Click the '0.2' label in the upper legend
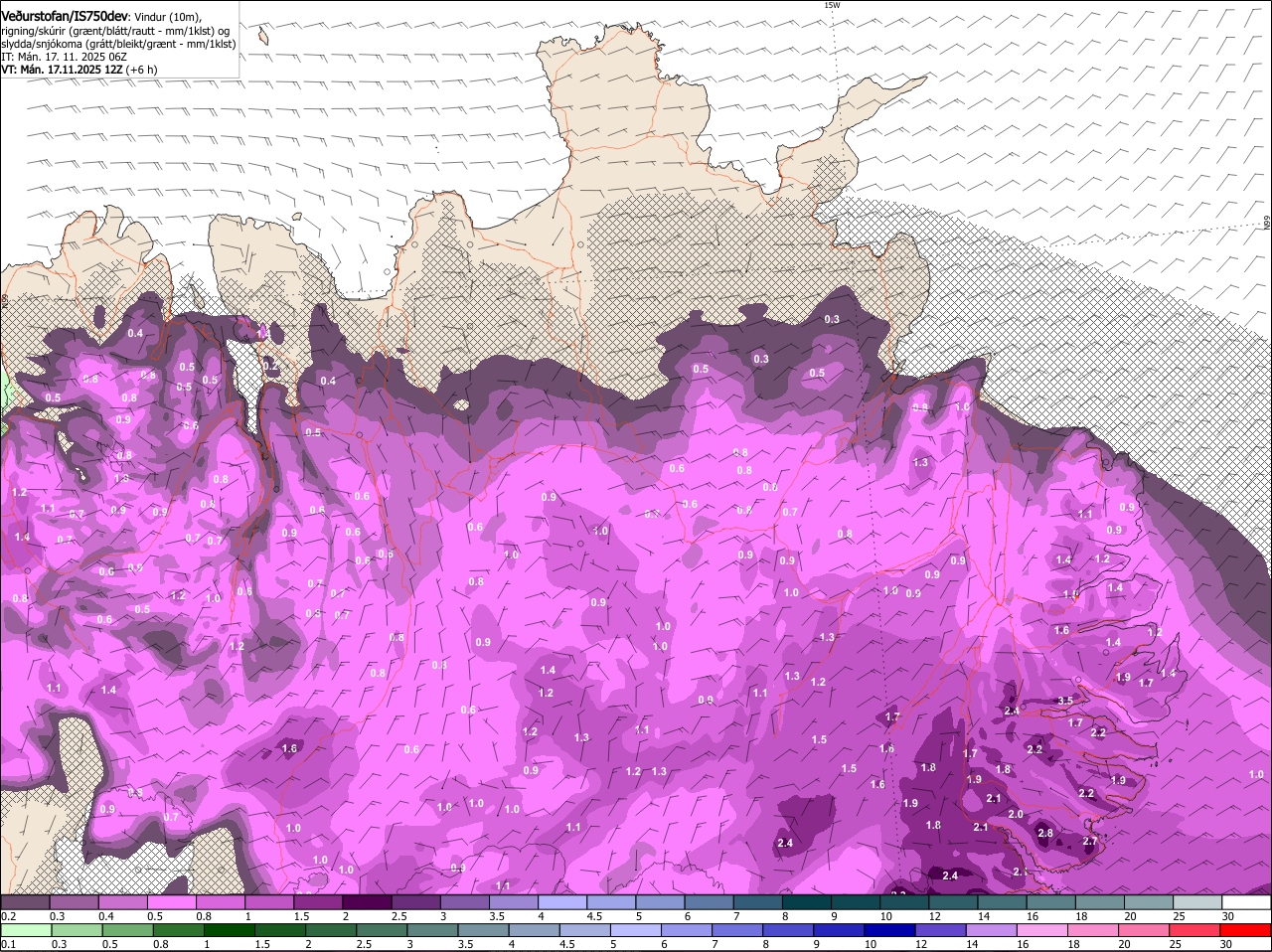 click(x=8, y=916)
